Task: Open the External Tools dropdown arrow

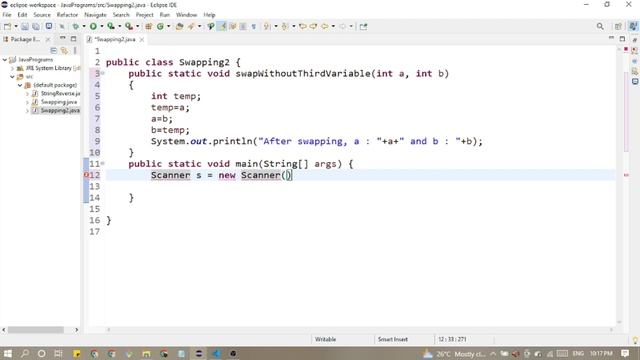Action: (x=137, y=27)
